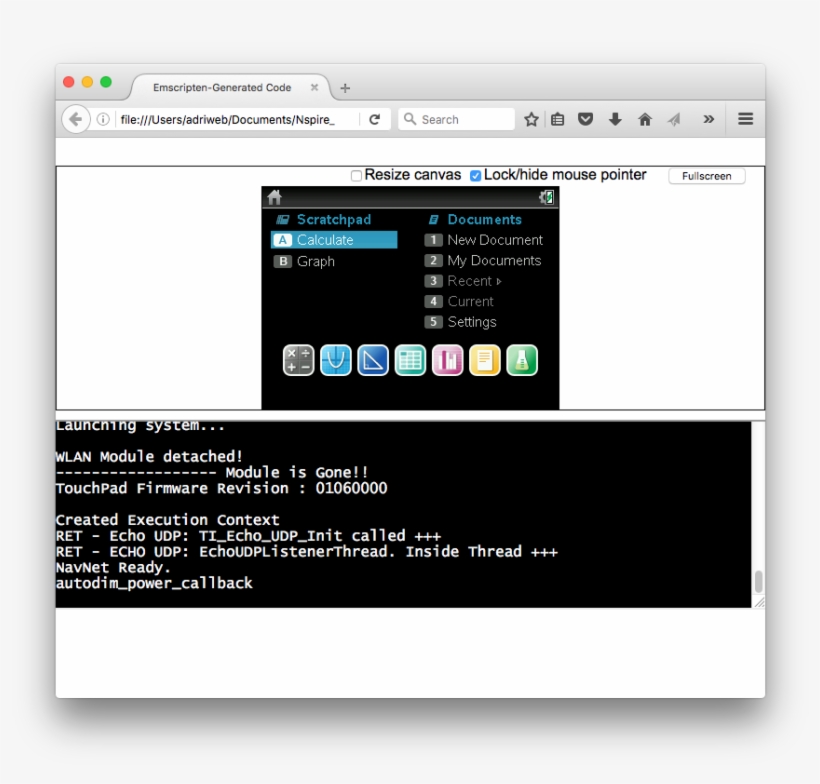Viewport: 820px width, 784px height.
Task: Click 'autodim_power_callback' console line
Action: (x=154, y=583)
